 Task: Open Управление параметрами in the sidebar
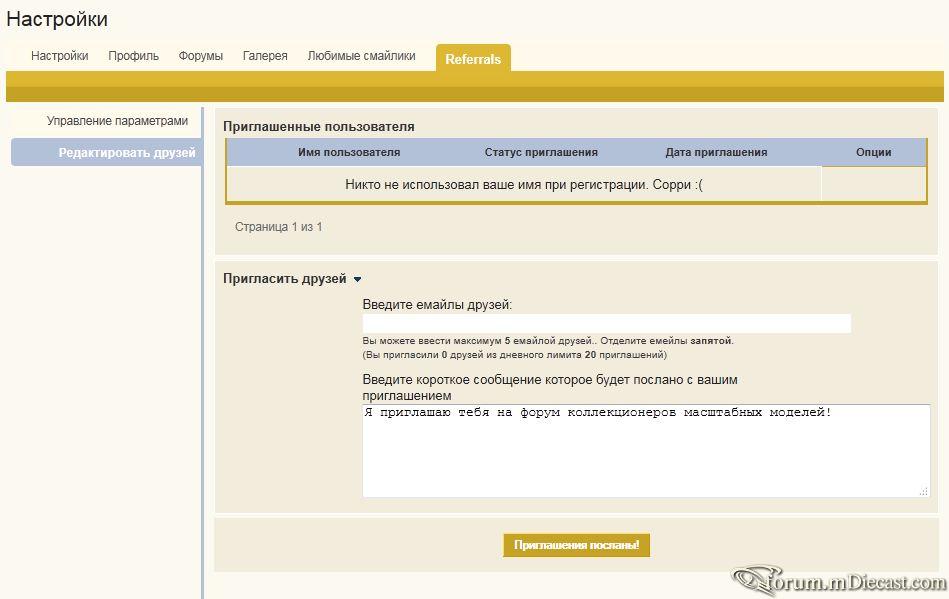pyautogui.click(x=117, y=121)
